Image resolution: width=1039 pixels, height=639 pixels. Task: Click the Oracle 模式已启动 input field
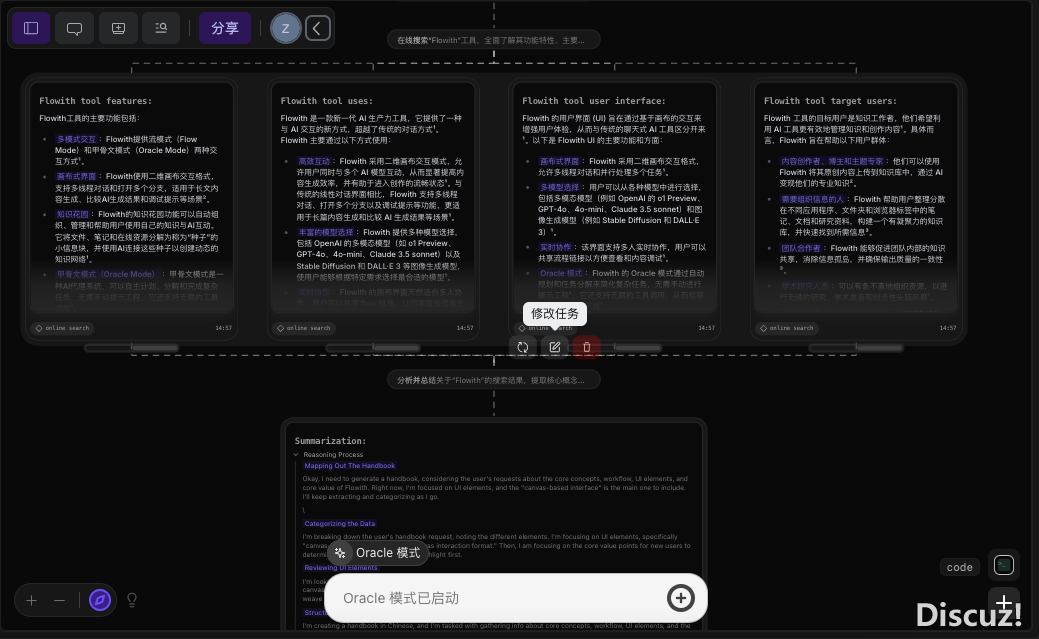click(516, 598)
